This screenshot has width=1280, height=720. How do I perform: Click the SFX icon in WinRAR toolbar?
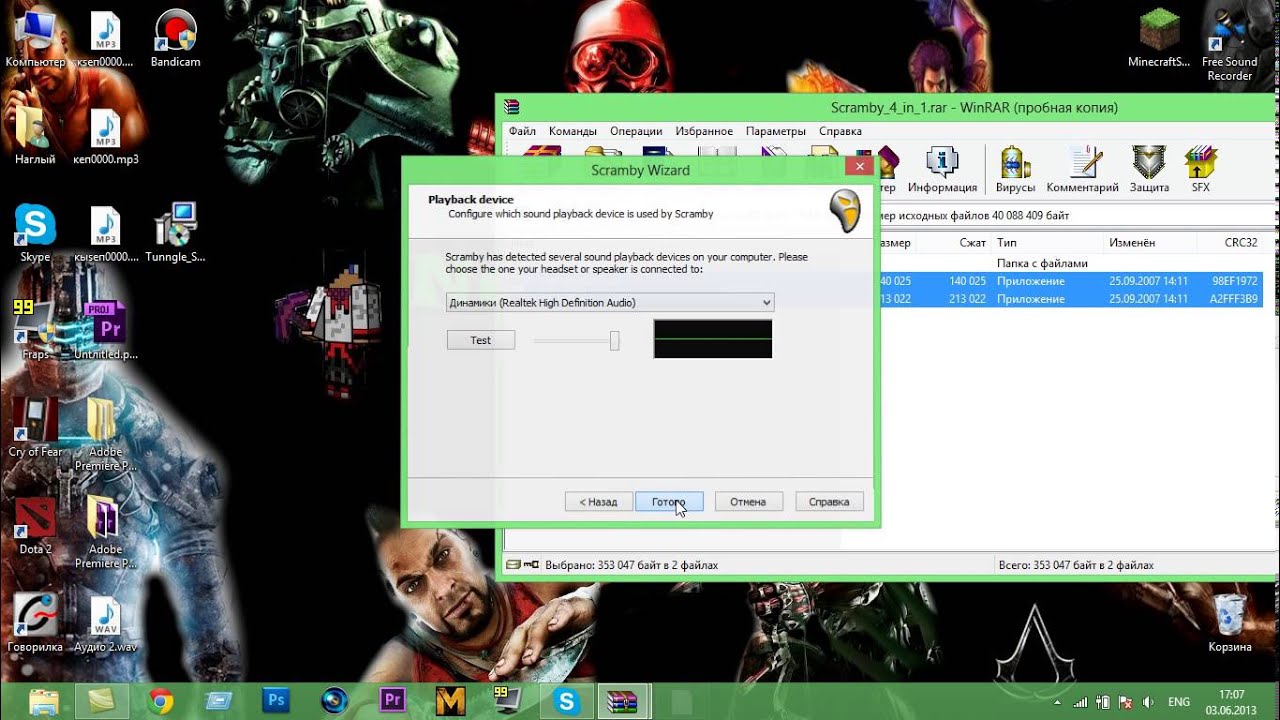(1200, 169)
